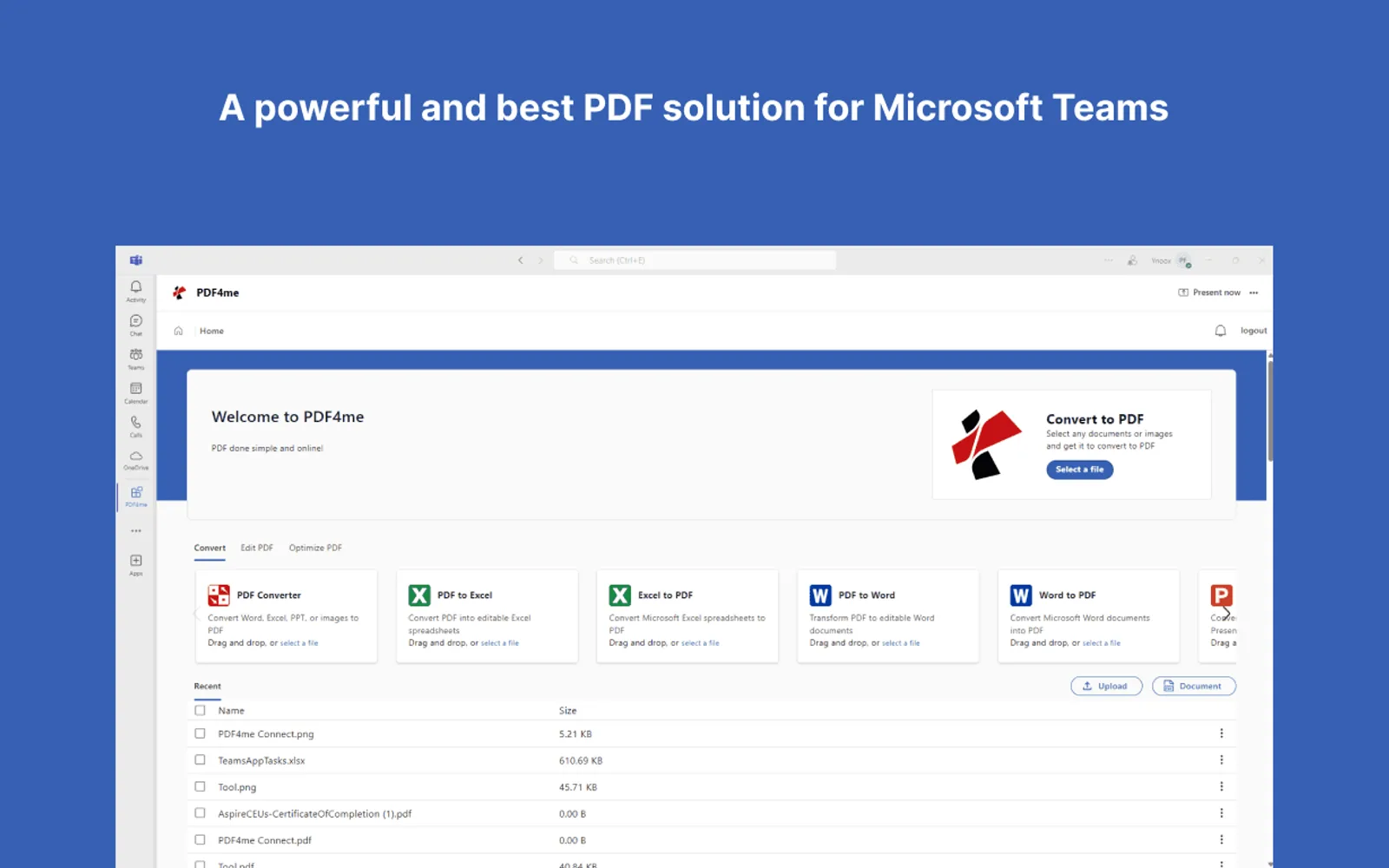This screenshot has width=1389, height=868.
Task: Go forward with the title bar arrow
Action: (x=540, y=260)
